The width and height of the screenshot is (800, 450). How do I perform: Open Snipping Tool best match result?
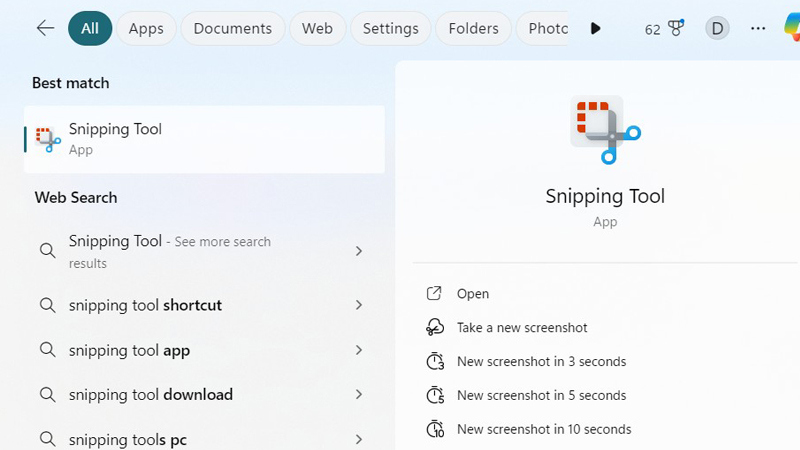(204, 139)
